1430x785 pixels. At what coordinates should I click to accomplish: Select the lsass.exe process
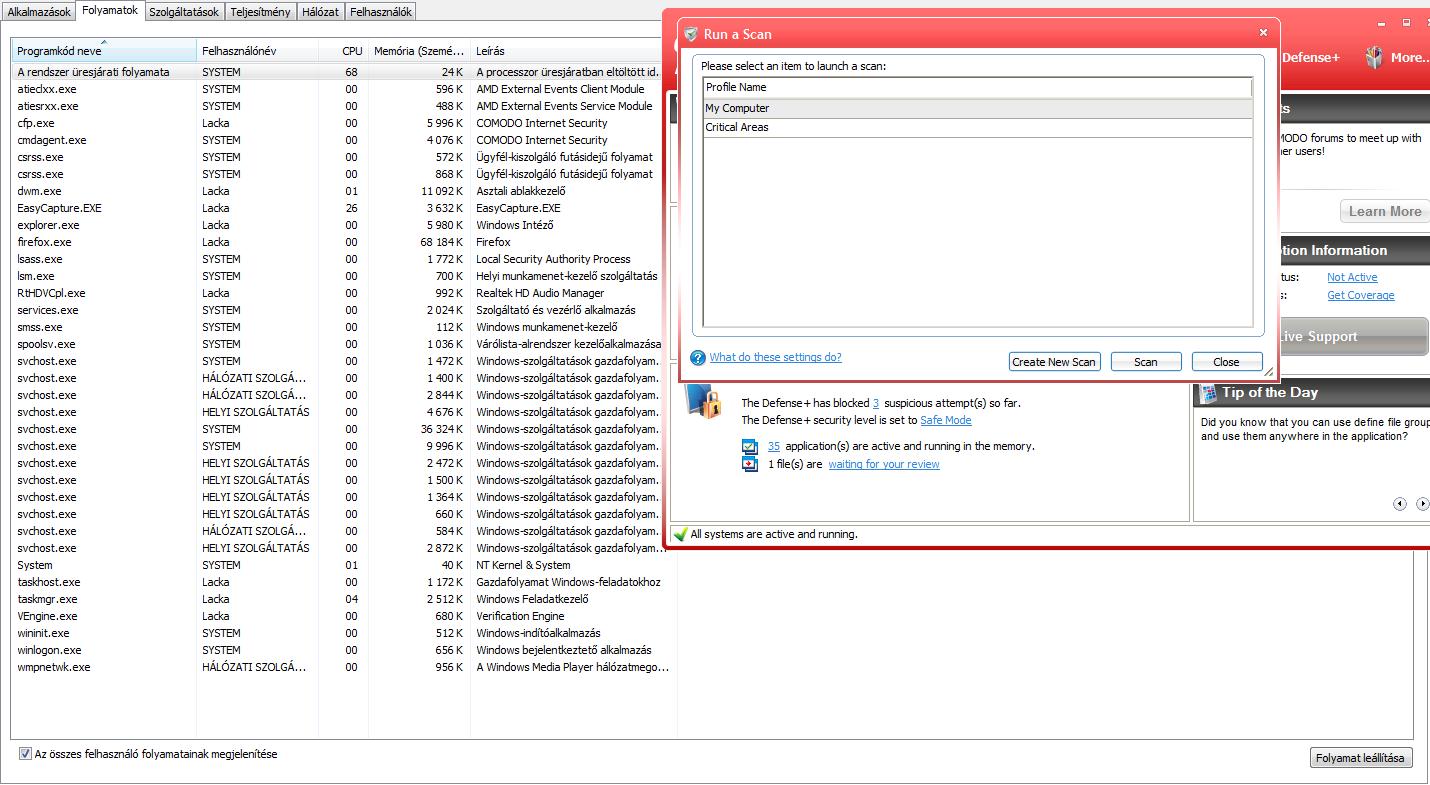pos(338,259)
